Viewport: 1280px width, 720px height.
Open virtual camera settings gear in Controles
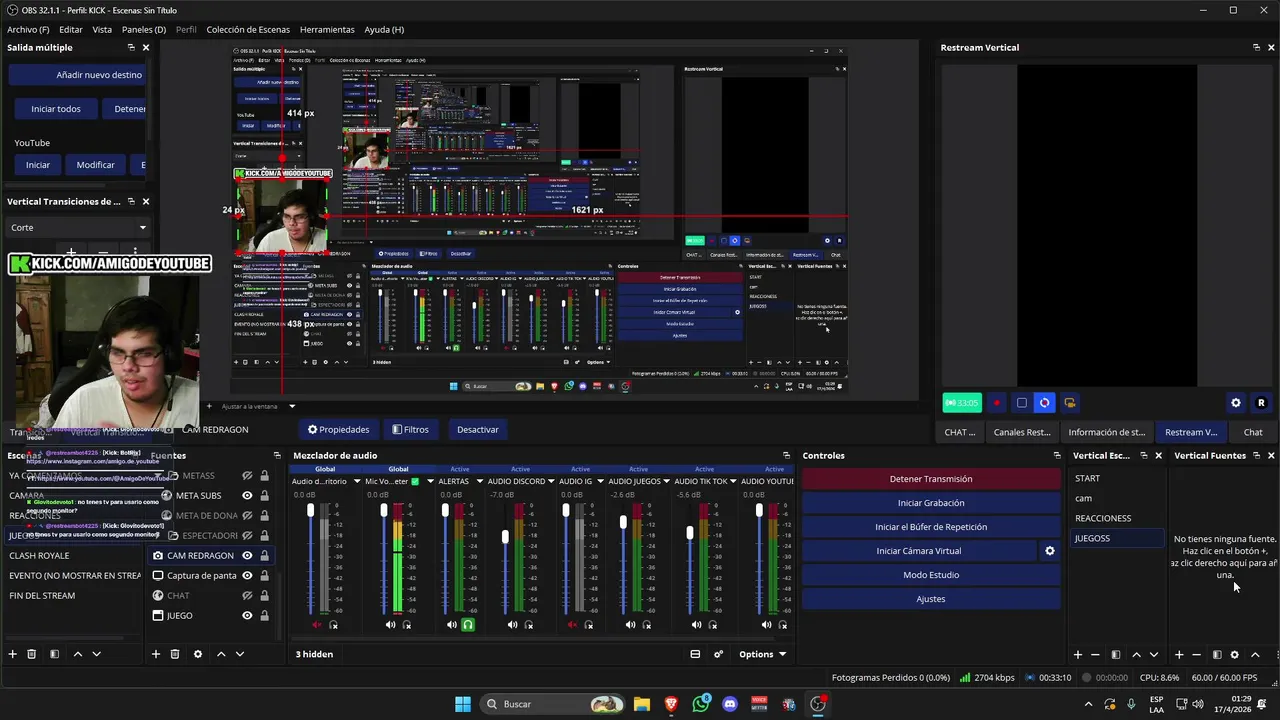click(x=1050, y=551)
